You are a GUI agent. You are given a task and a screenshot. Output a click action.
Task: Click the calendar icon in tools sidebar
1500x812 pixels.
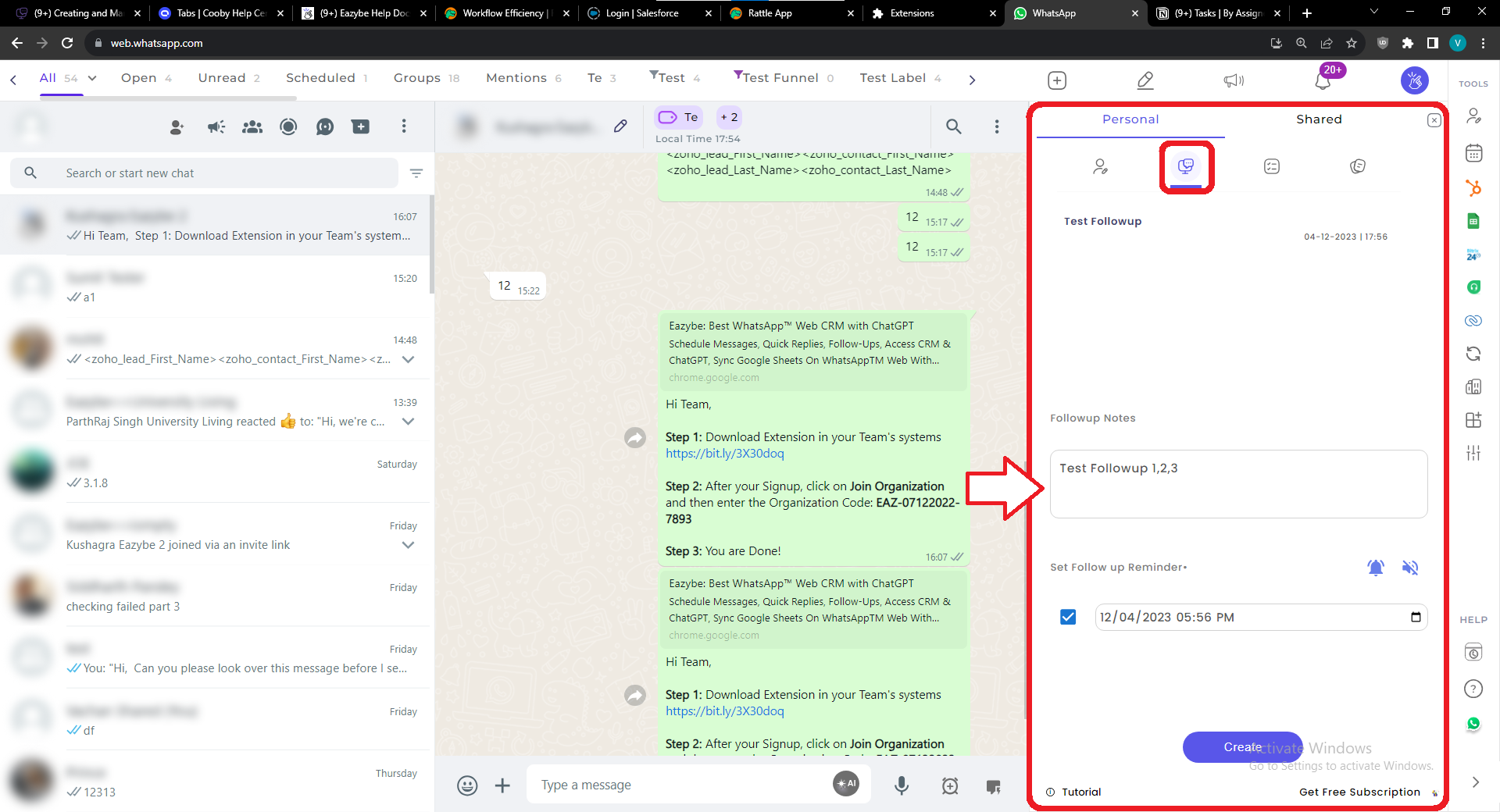[x=1473, y=153]
